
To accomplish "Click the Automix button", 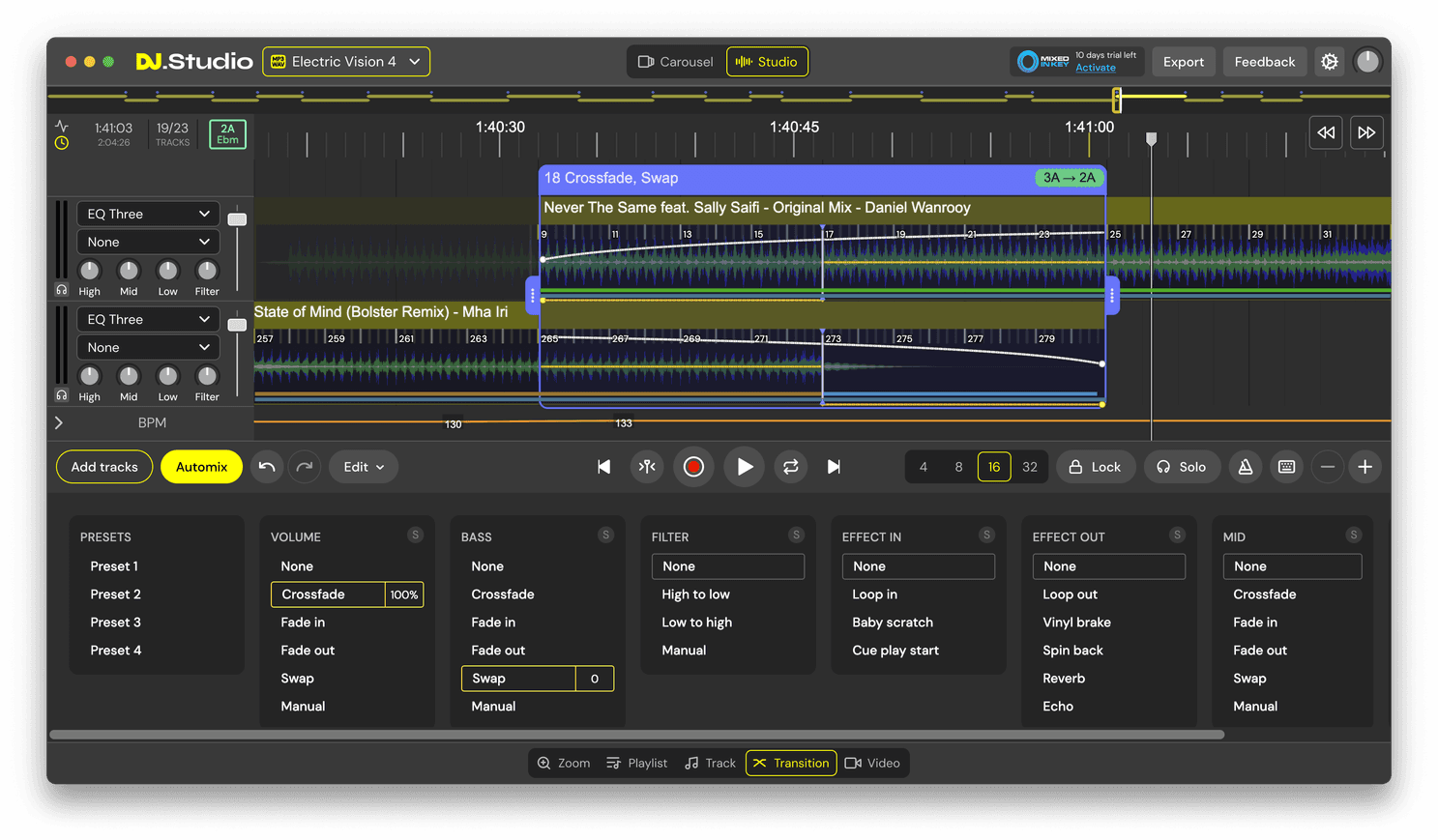I will coord(201,467).
